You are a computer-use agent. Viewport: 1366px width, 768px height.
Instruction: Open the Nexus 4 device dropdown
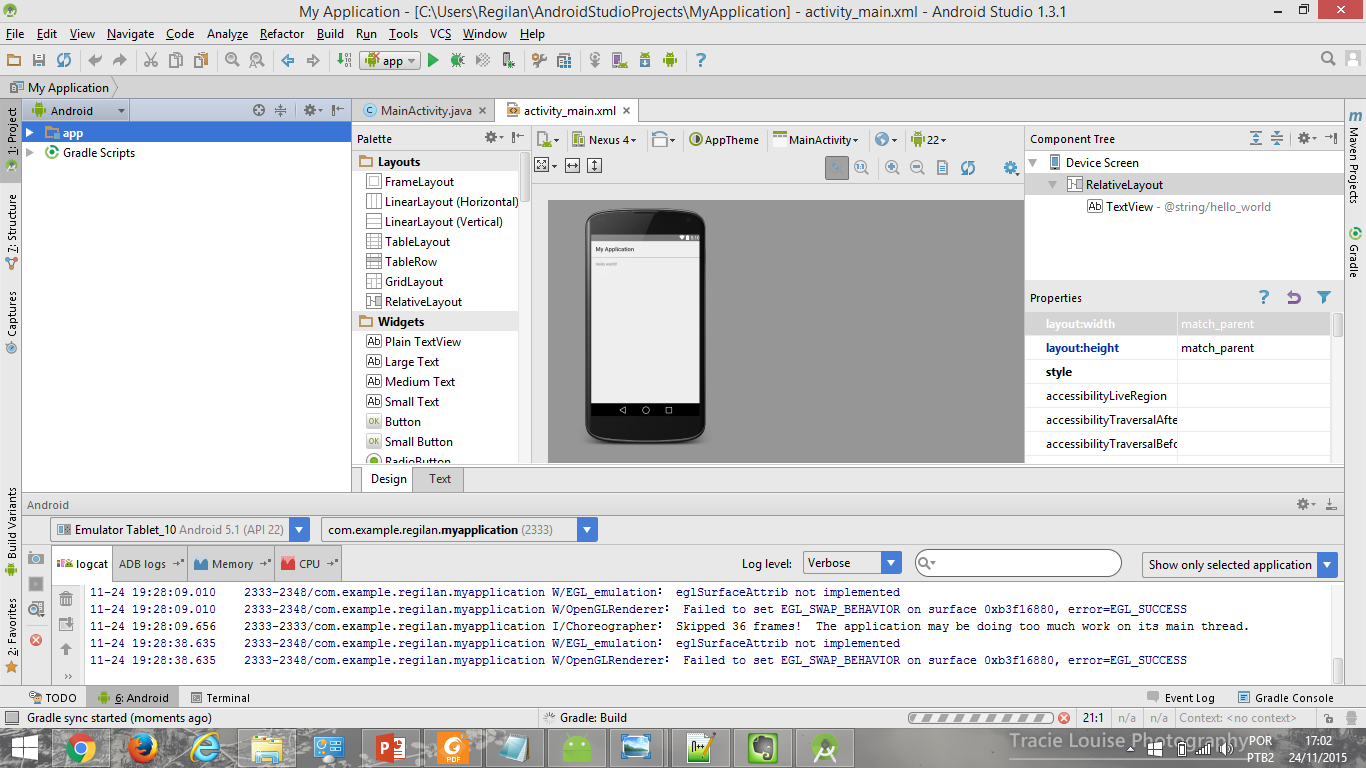tap(605, 140)
